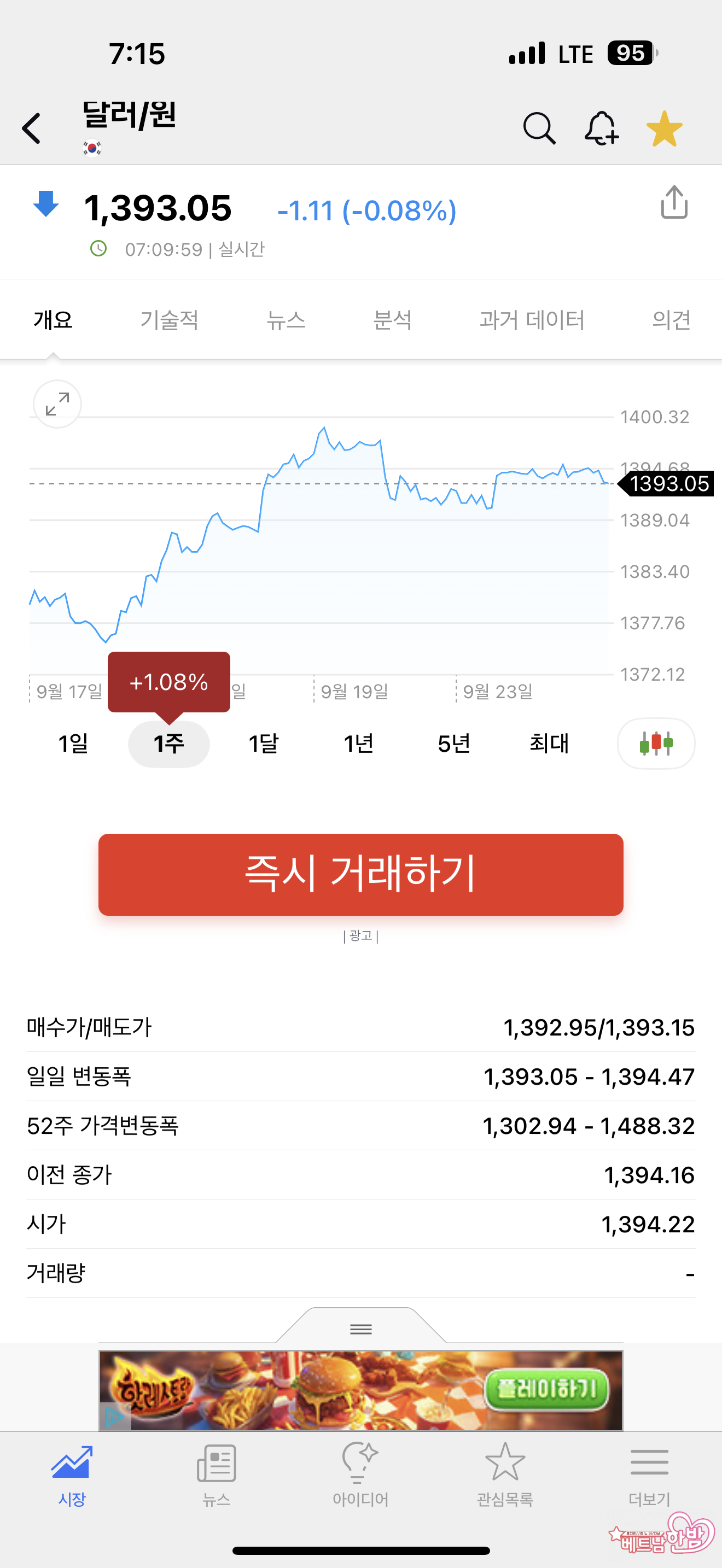
Task: Switch to candlestick chart type
Action: (x=656, y=743)
